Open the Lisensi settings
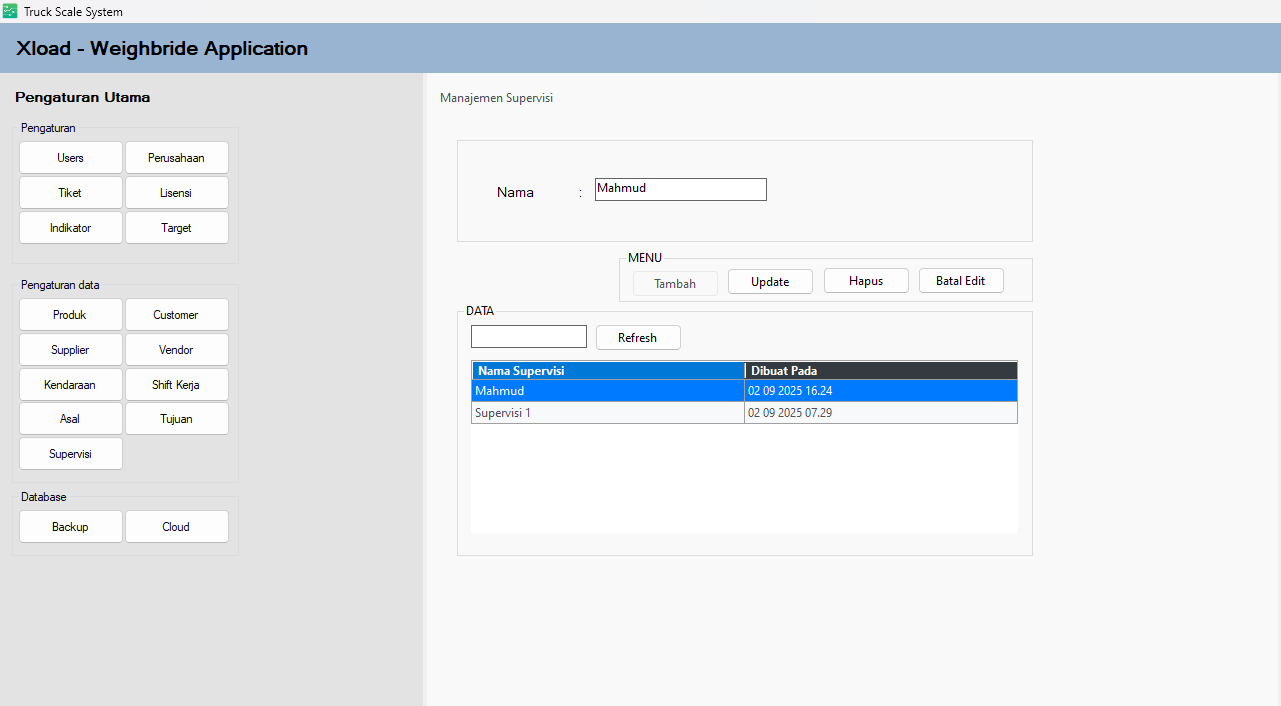 (x=176, y=193)
